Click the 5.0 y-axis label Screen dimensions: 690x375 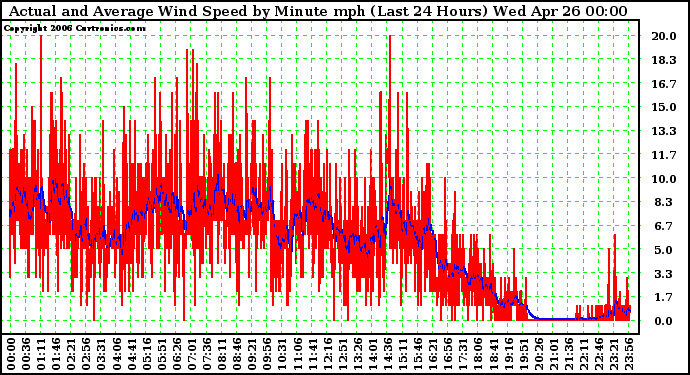click(664, 250)
